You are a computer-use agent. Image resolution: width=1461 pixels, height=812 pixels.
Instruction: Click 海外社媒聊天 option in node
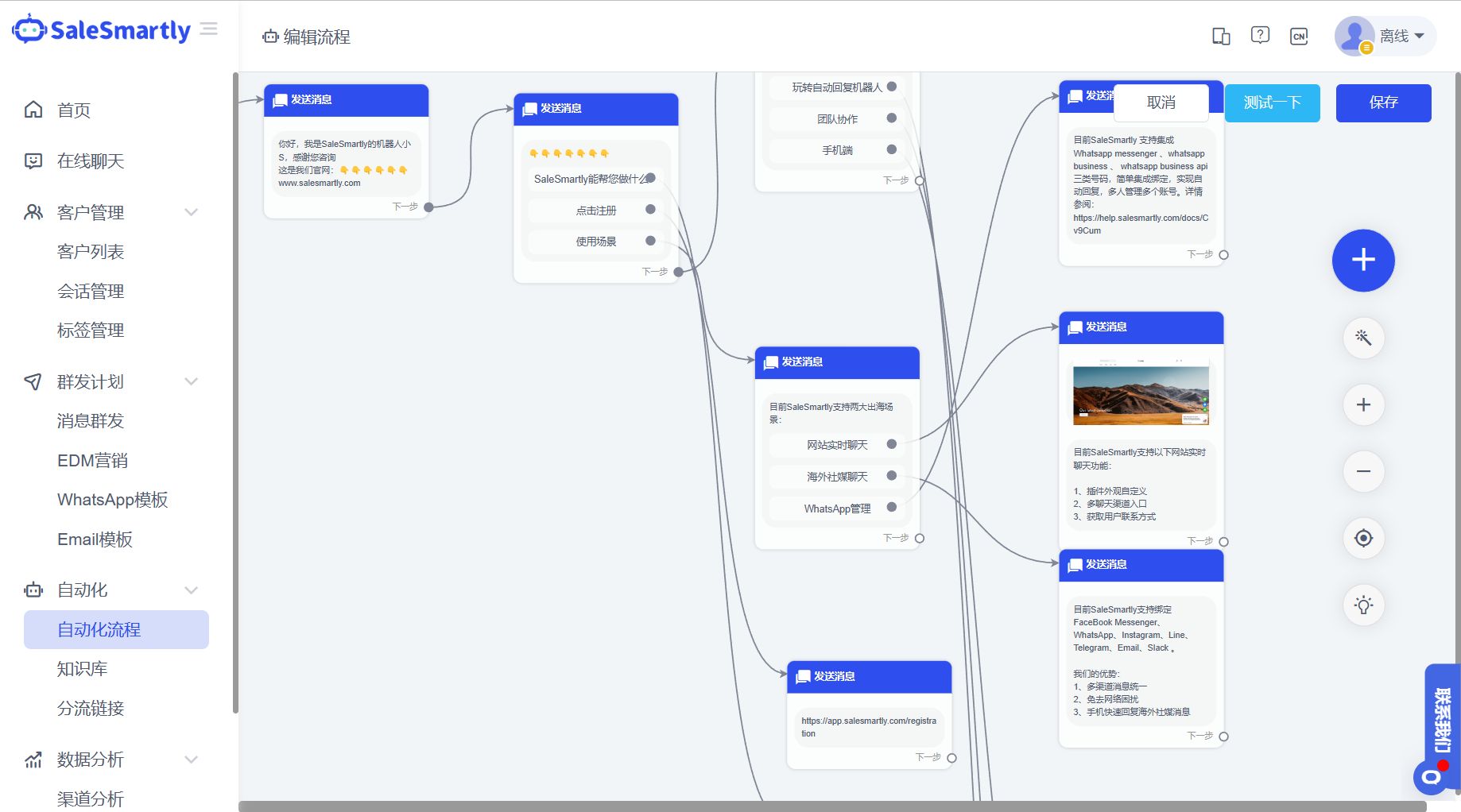836,477
